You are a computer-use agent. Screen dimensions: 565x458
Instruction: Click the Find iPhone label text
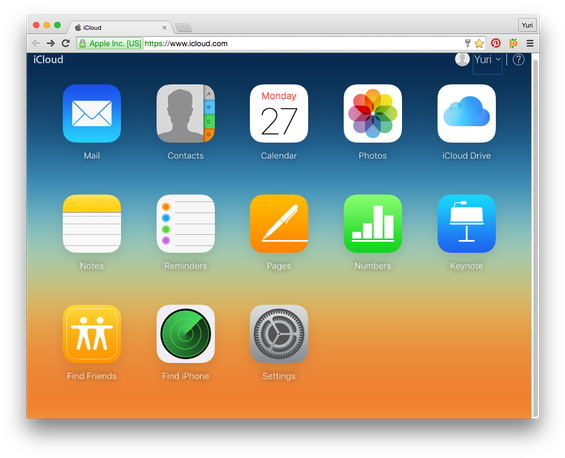[x=186, y=376]
